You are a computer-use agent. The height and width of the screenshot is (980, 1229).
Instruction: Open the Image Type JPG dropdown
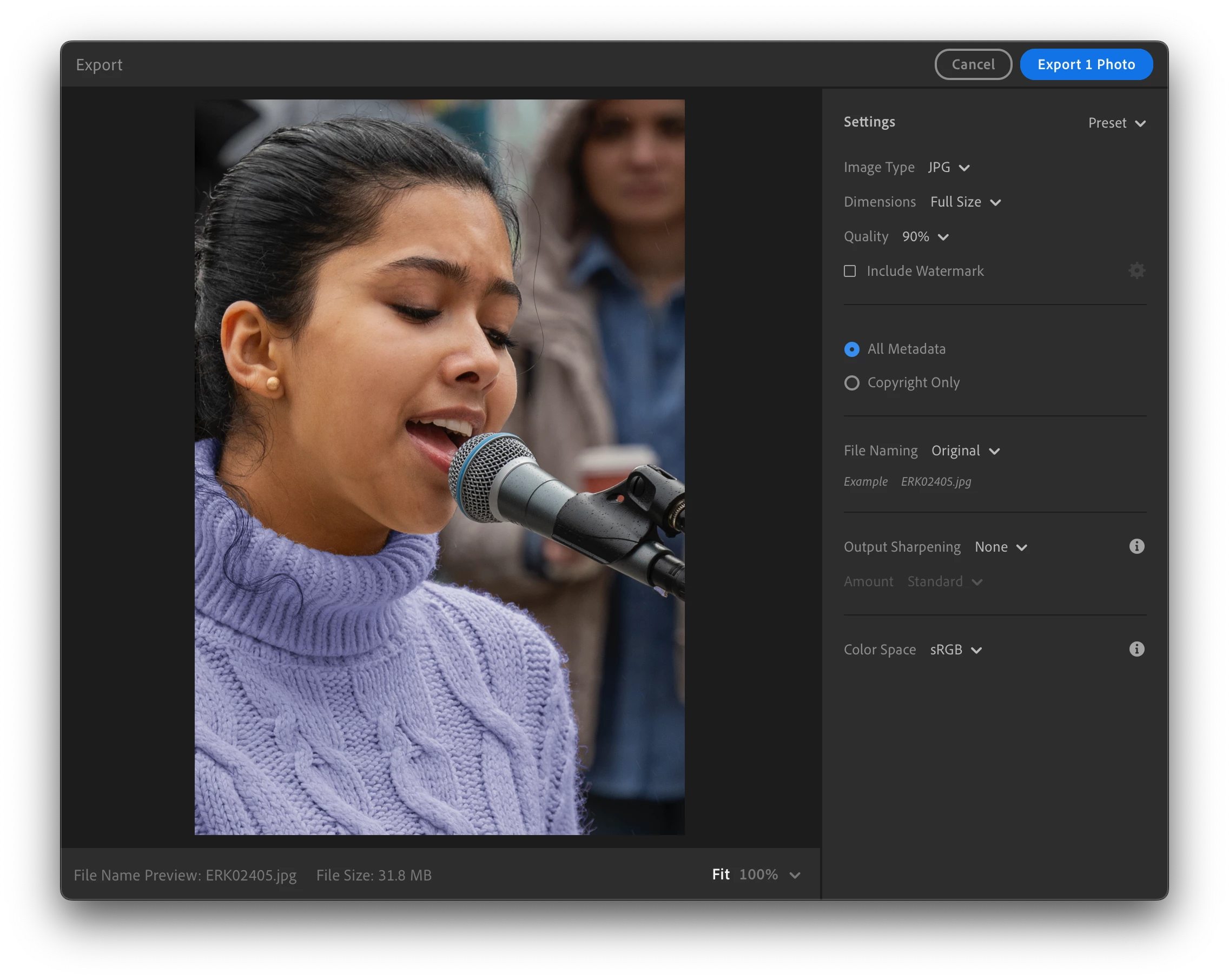(x=949, y=168)
